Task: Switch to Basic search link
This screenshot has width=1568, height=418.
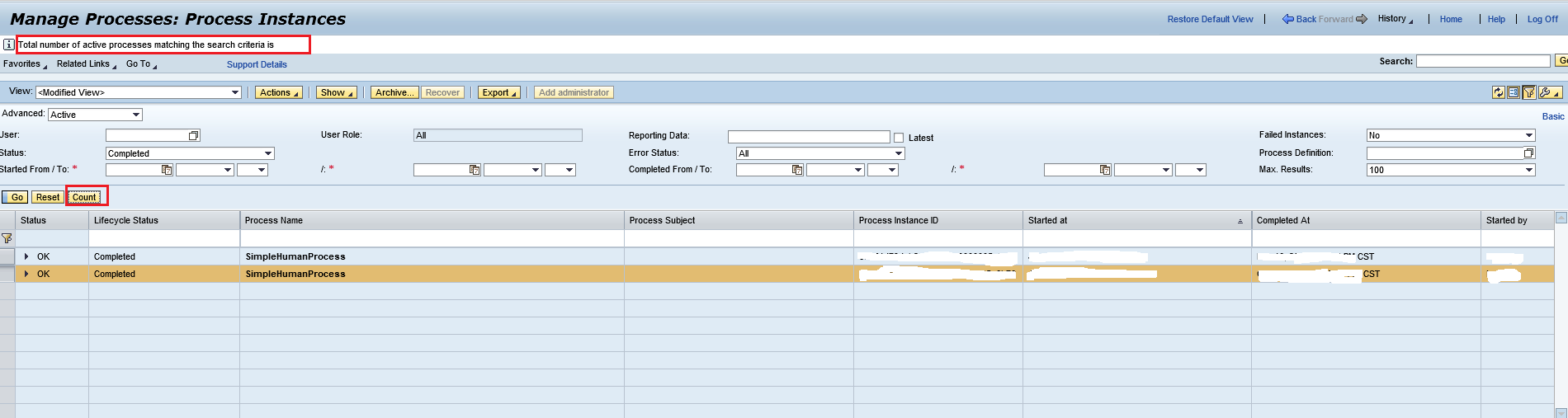Action: (1553, 116)
